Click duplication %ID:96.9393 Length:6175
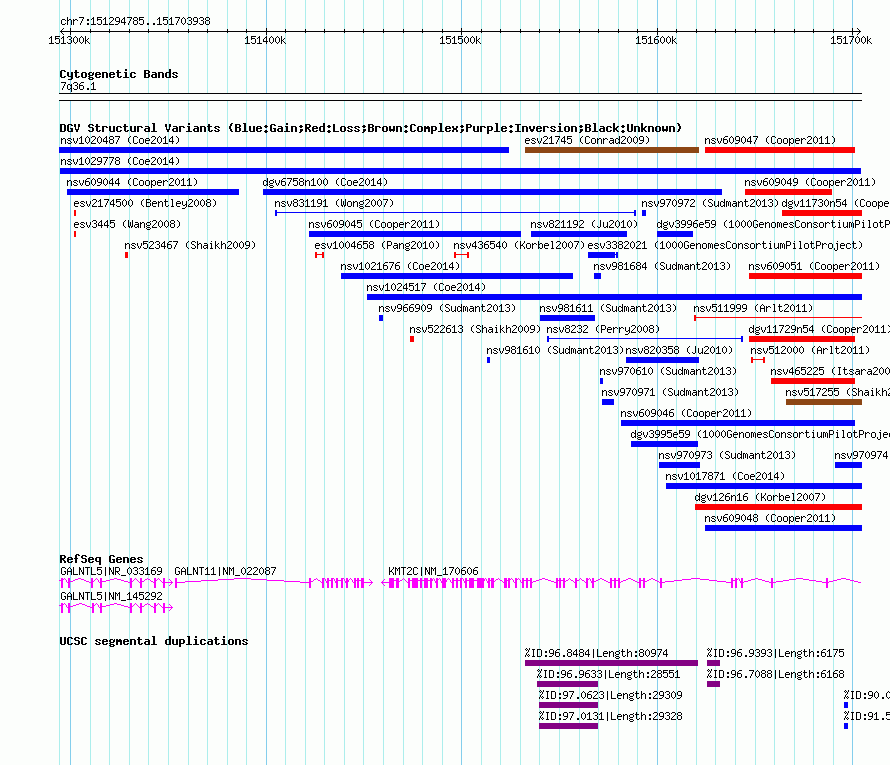 (x=775, y=653)
